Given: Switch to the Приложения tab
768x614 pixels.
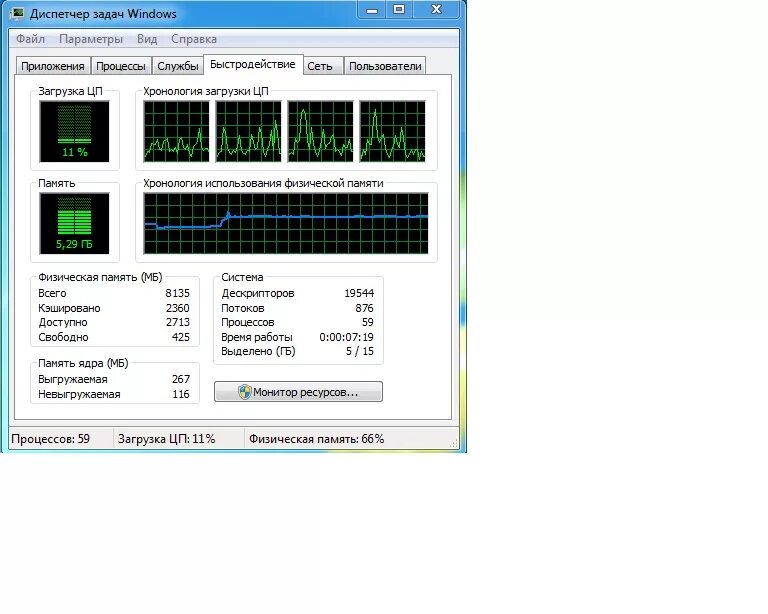Looking at the screenshot, I should [x=53, y=66].
